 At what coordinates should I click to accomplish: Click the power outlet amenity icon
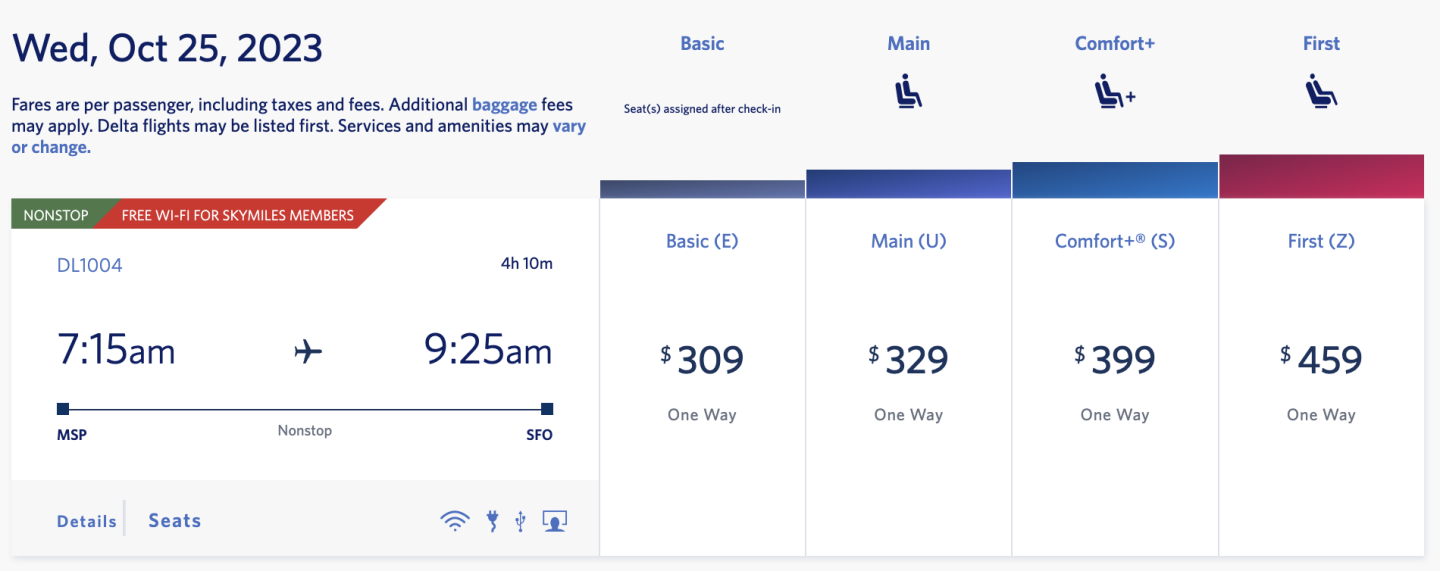[492, 521]
